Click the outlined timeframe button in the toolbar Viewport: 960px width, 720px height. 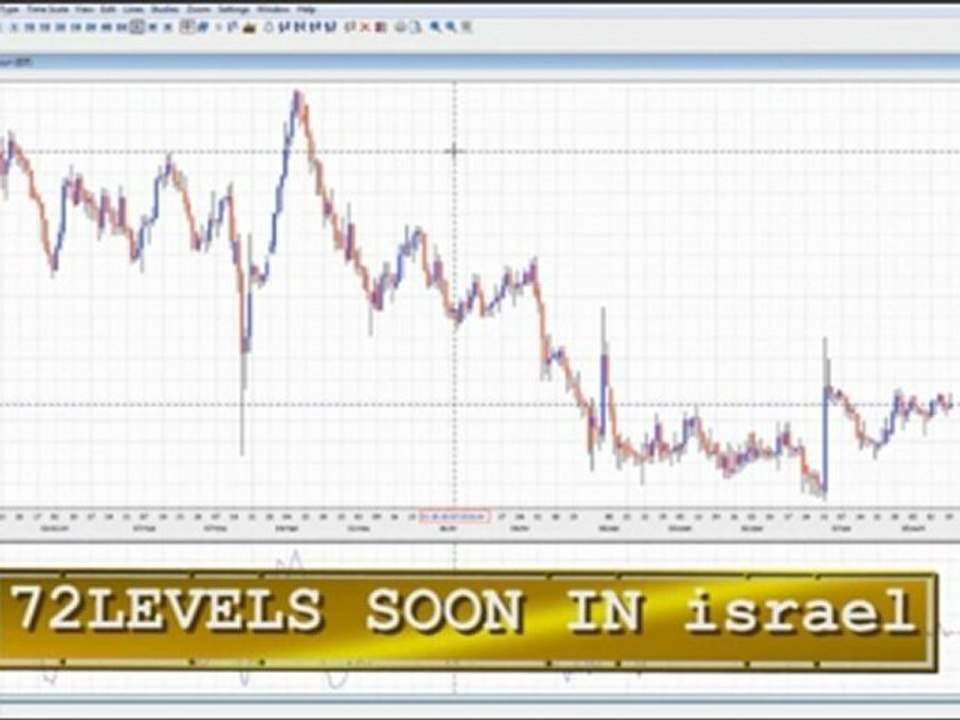(137, 27)
